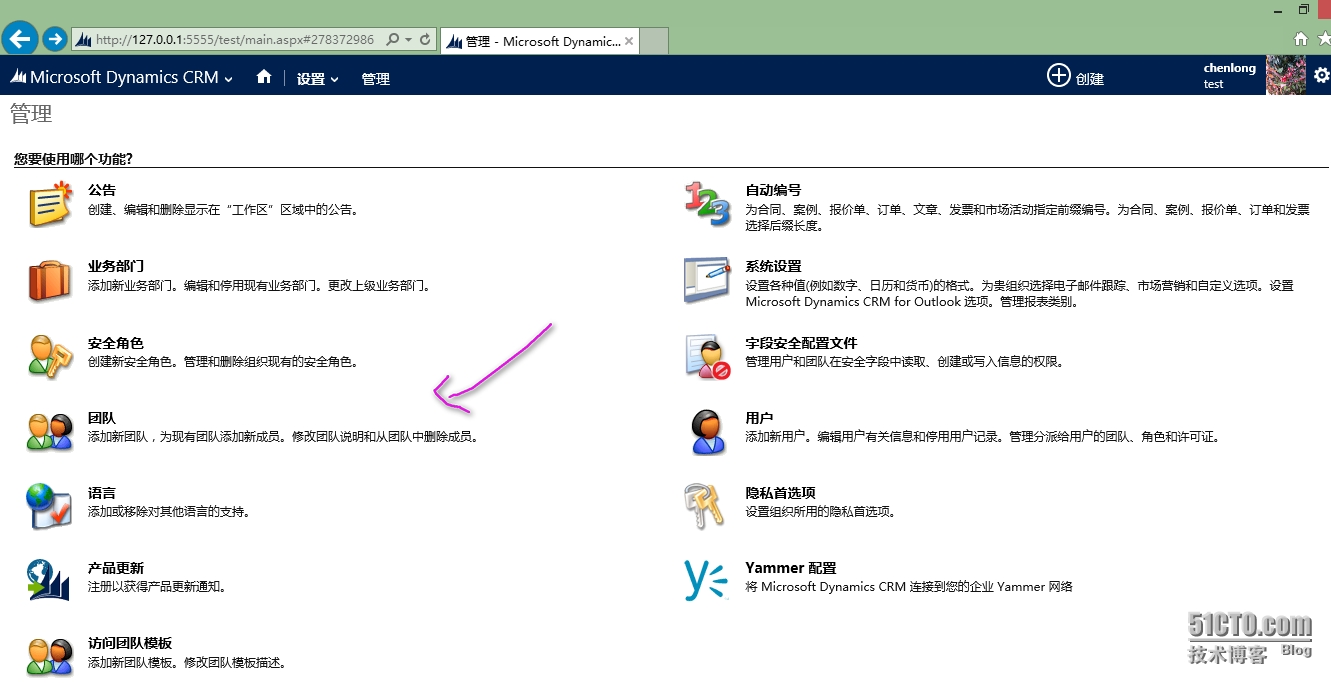This screenshot has height=683, width=1331.
Task: Open the 系统设置 link
Action: pos(773,266)
